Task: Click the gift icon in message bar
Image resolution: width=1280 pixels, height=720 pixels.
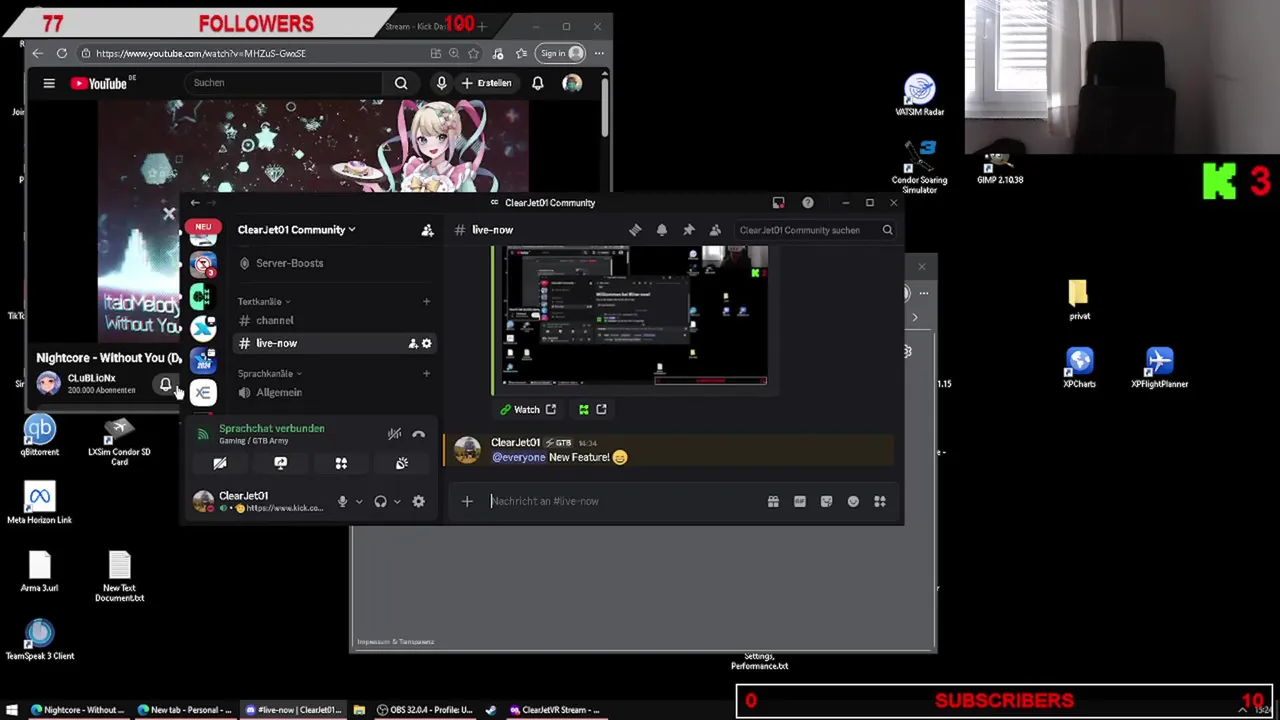Action: [x=773, y=501]
